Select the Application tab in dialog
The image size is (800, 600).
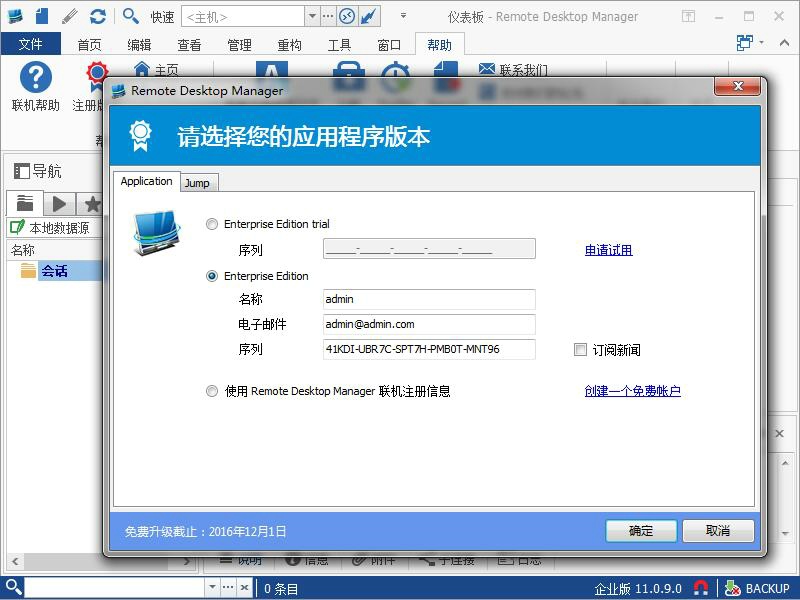[146, 181]
